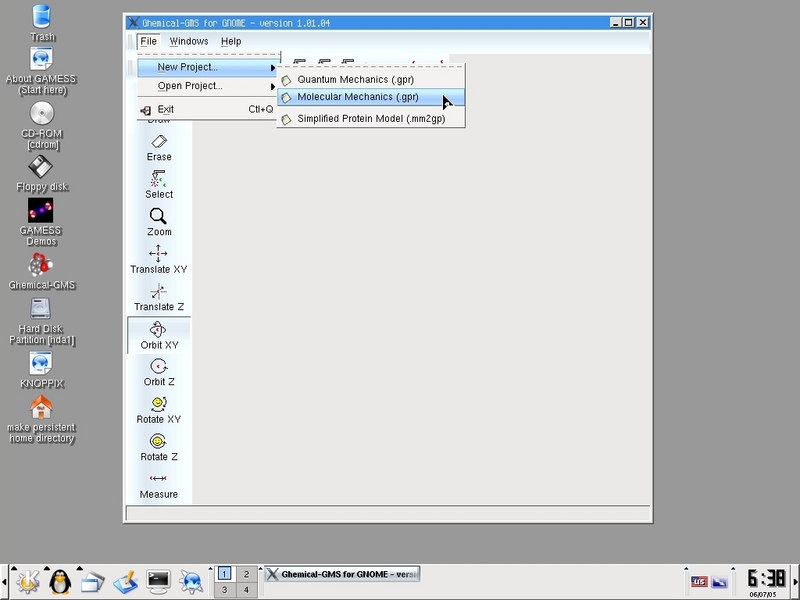
Task: Open the Windows menu
Action: [x=188, y=41]
